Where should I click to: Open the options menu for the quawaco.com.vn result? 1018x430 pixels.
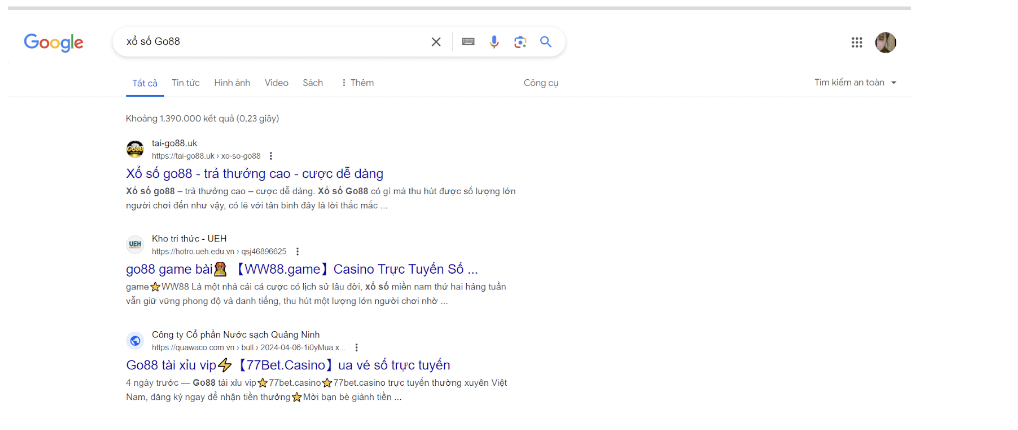(x=356, y=348)
